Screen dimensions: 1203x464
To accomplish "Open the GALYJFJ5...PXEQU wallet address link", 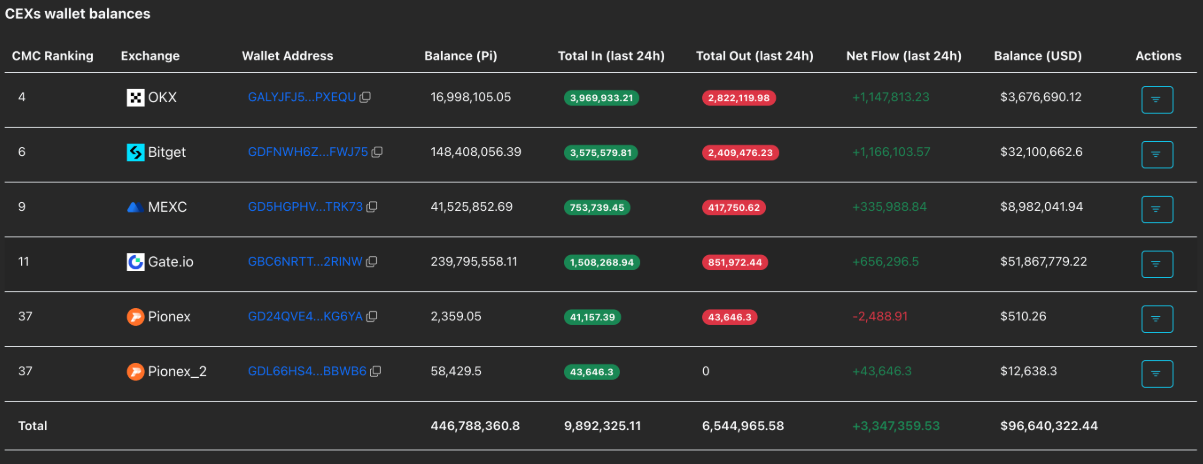I will point(301,98).
